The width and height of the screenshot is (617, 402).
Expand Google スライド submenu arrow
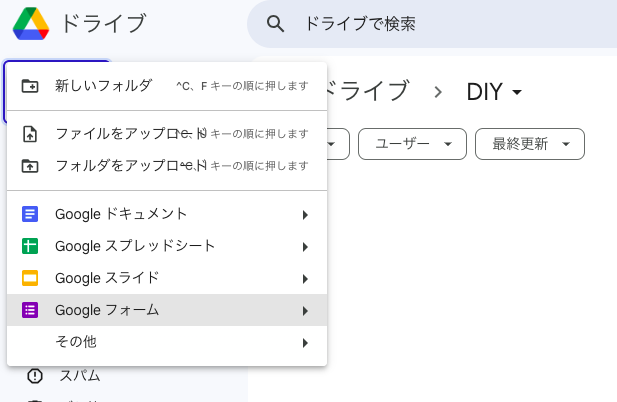coord(305,279)
